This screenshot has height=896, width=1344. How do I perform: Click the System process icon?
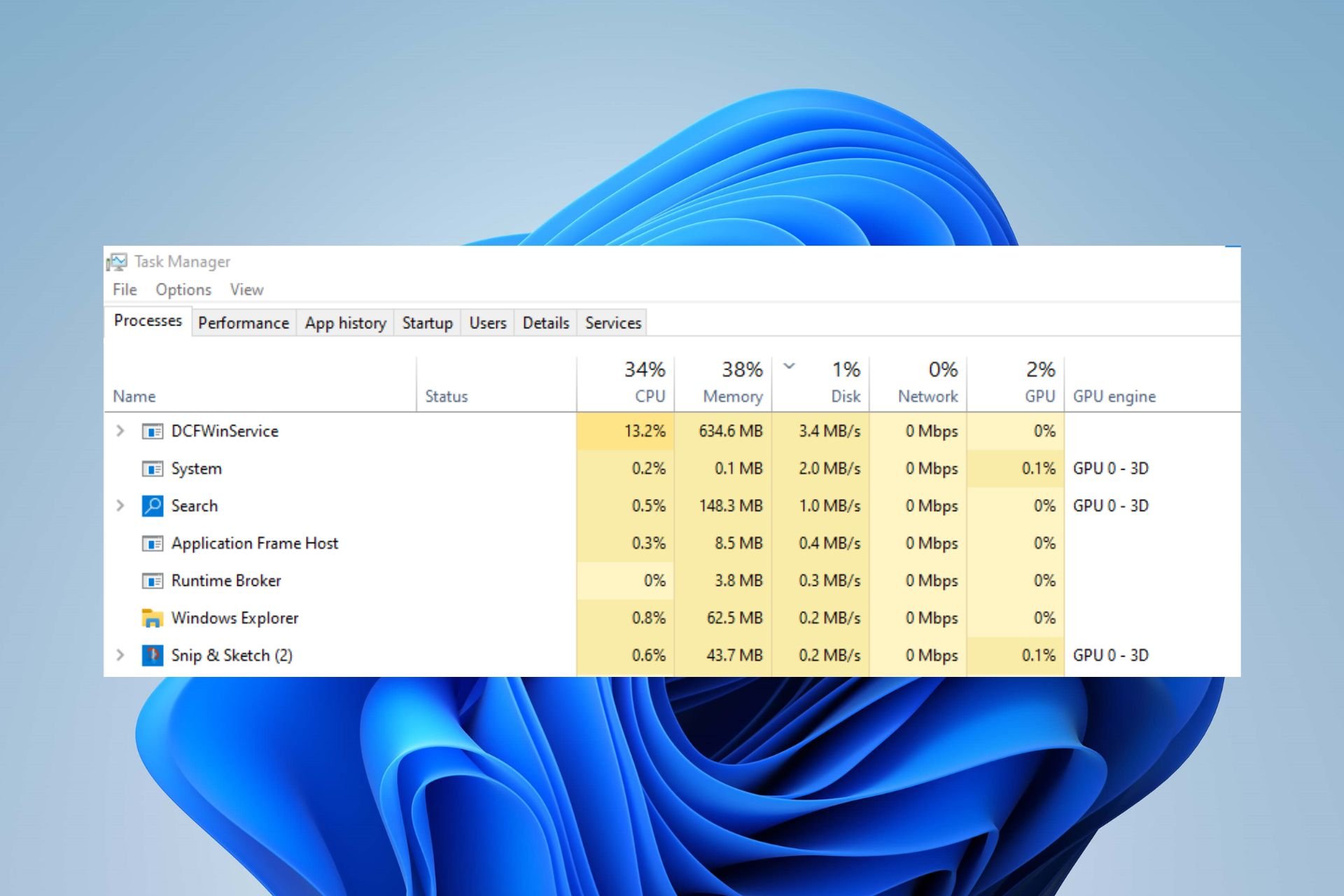(153, 468)
